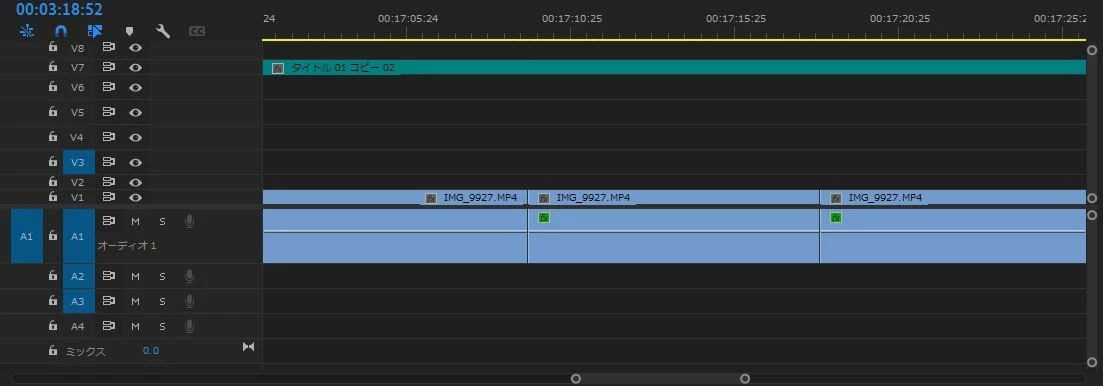Target the V3 track header
The width and height of the screenshot is (1103, 386).
click(x=78, y=162)
